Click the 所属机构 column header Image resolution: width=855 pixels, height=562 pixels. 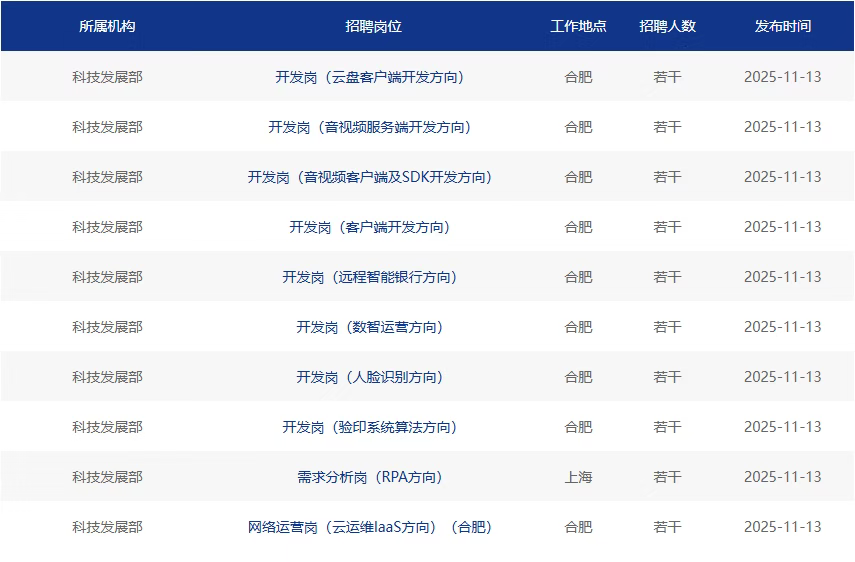(107, 26)
